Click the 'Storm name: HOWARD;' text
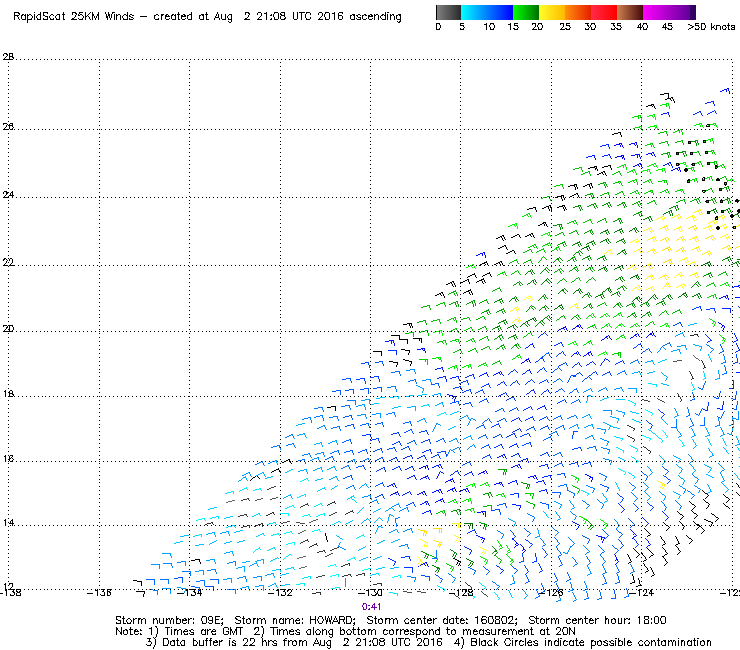Image resolution: width=740 pixels, height=650 pixels. [295, 620]
